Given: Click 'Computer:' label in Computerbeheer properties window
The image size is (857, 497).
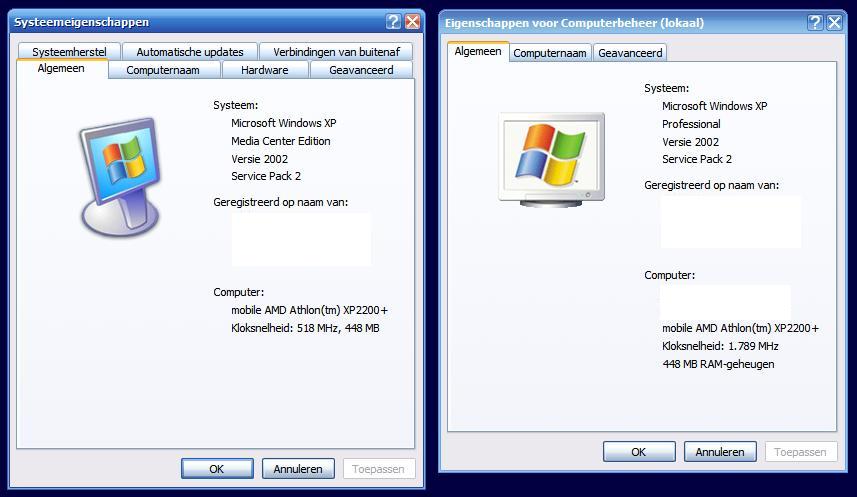Looking at the screenshot, I should [x=670, y=275].
